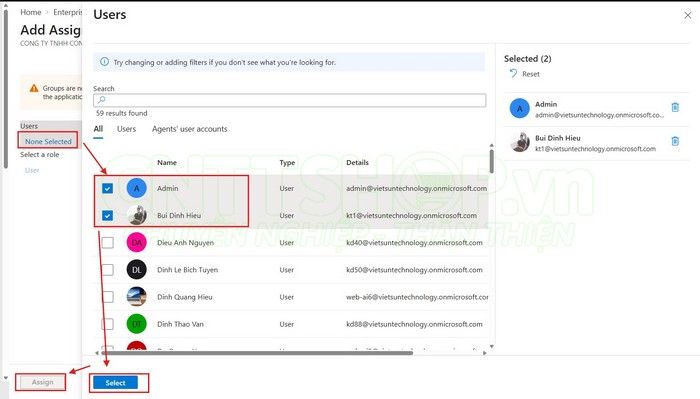Click the pink DA avatar
The width and height of the screenshot is (700, 399).
pyautogui.click(x=137, y=243)
